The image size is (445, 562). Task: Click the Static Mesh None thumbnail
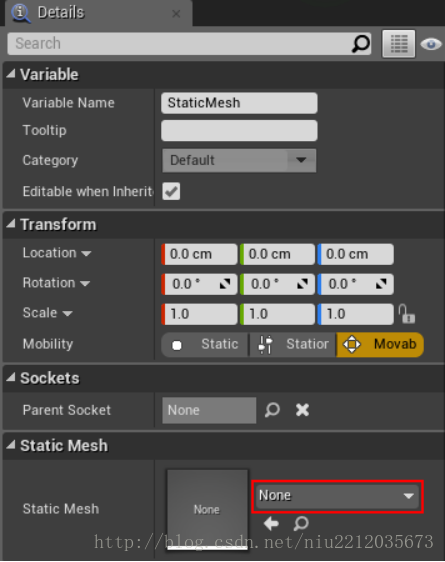[x=207, y=509]
